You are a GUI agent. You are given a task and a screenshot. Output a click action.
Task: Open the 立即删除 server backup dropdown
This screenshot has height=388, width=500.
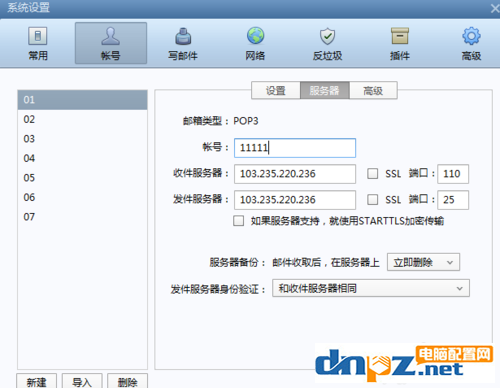423,262
